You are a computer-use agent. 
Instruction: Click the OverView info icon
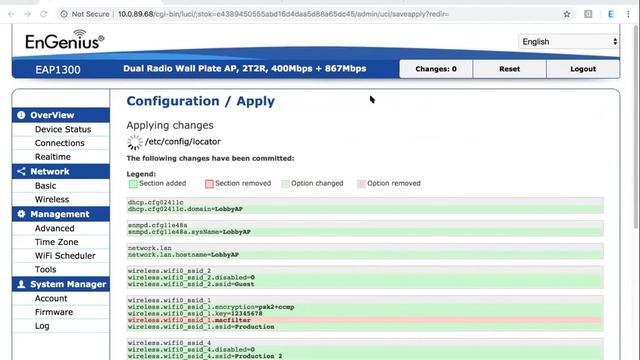coord(21,115)
